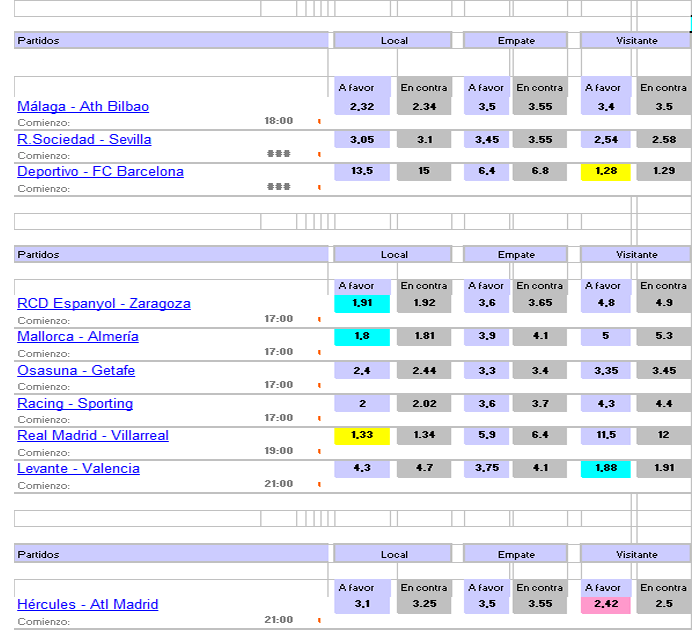Click the Empate header in second table
The image size is (692, 630).
pyautogui.click(x=515, y=255)
